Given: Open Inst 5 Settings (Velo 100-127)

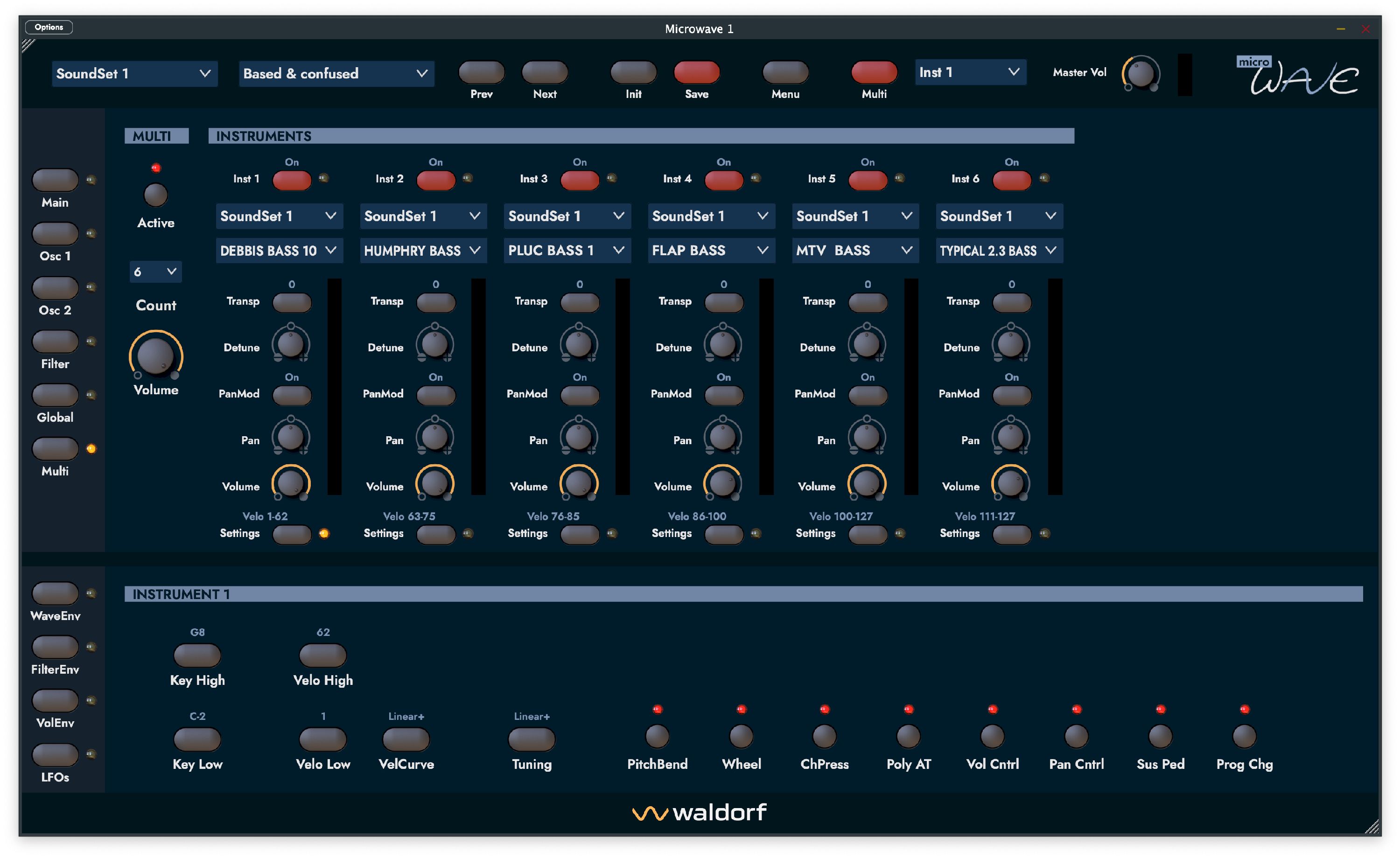Looking at the screenshot, I should click(x=868, y=534).
